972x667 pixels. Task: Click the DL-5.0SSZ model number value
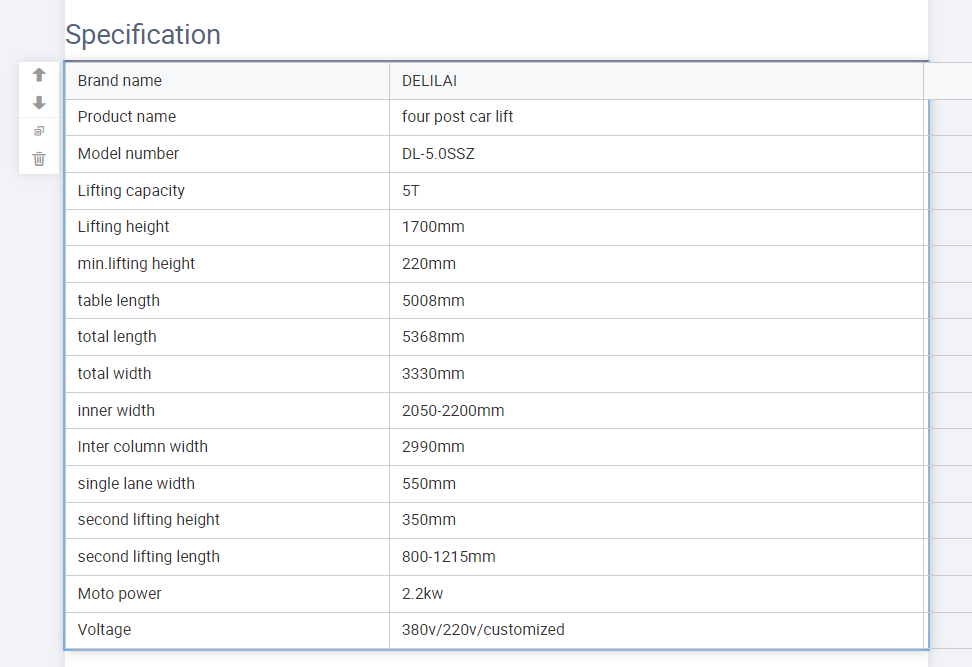point(438,154)
